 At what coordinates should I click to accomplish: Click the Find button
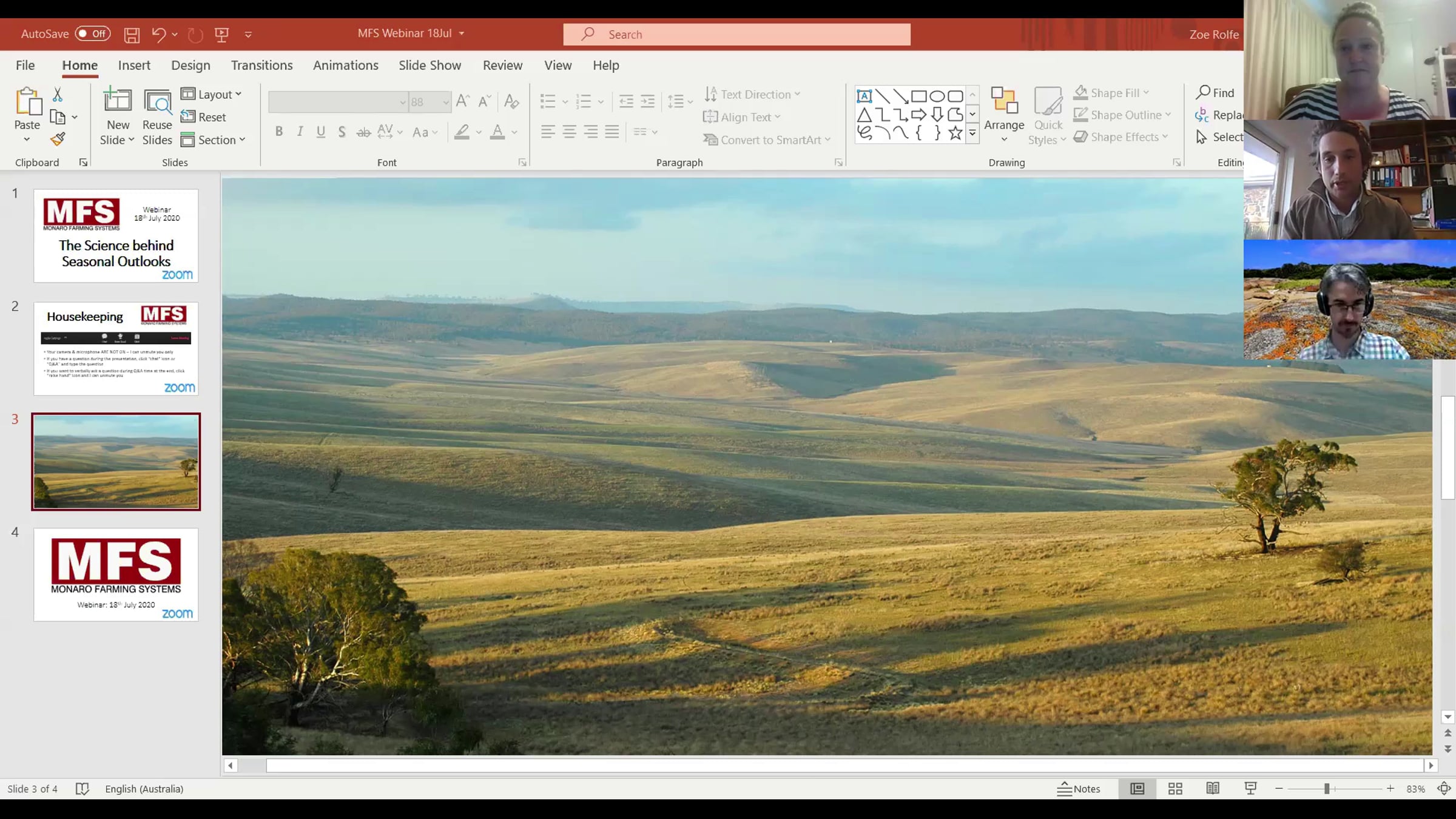pyautogui.click(x=1215, y=93)
